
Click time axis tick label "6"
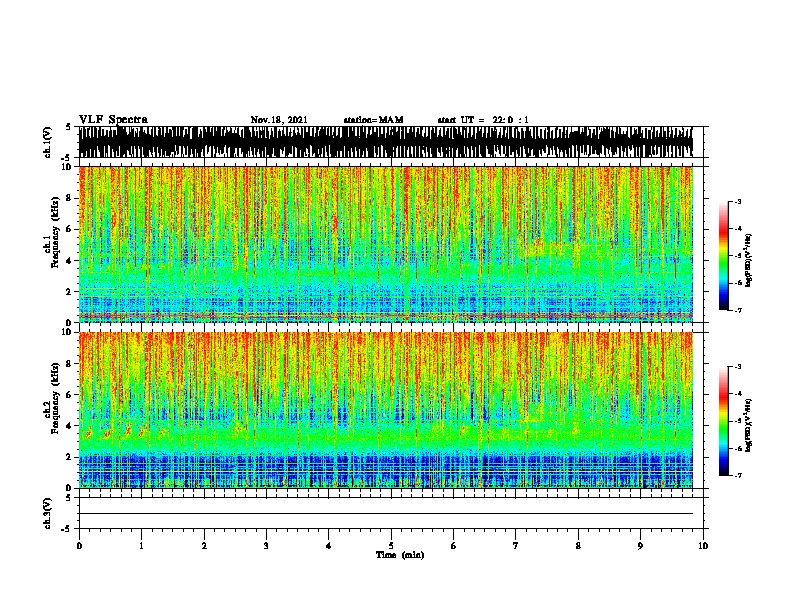click(x=454, y=546)
